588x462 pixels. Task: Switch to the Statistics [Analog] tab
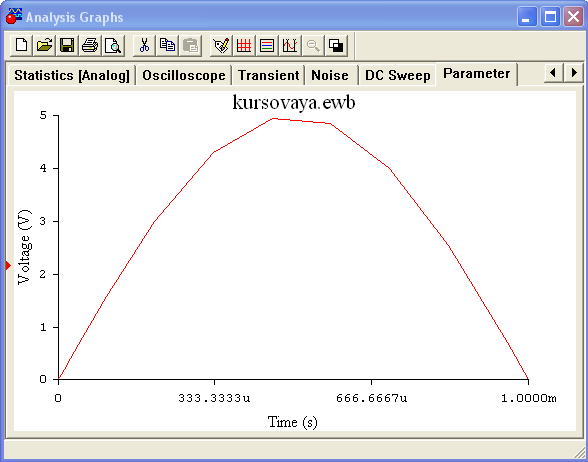click(x=72, y=75)
